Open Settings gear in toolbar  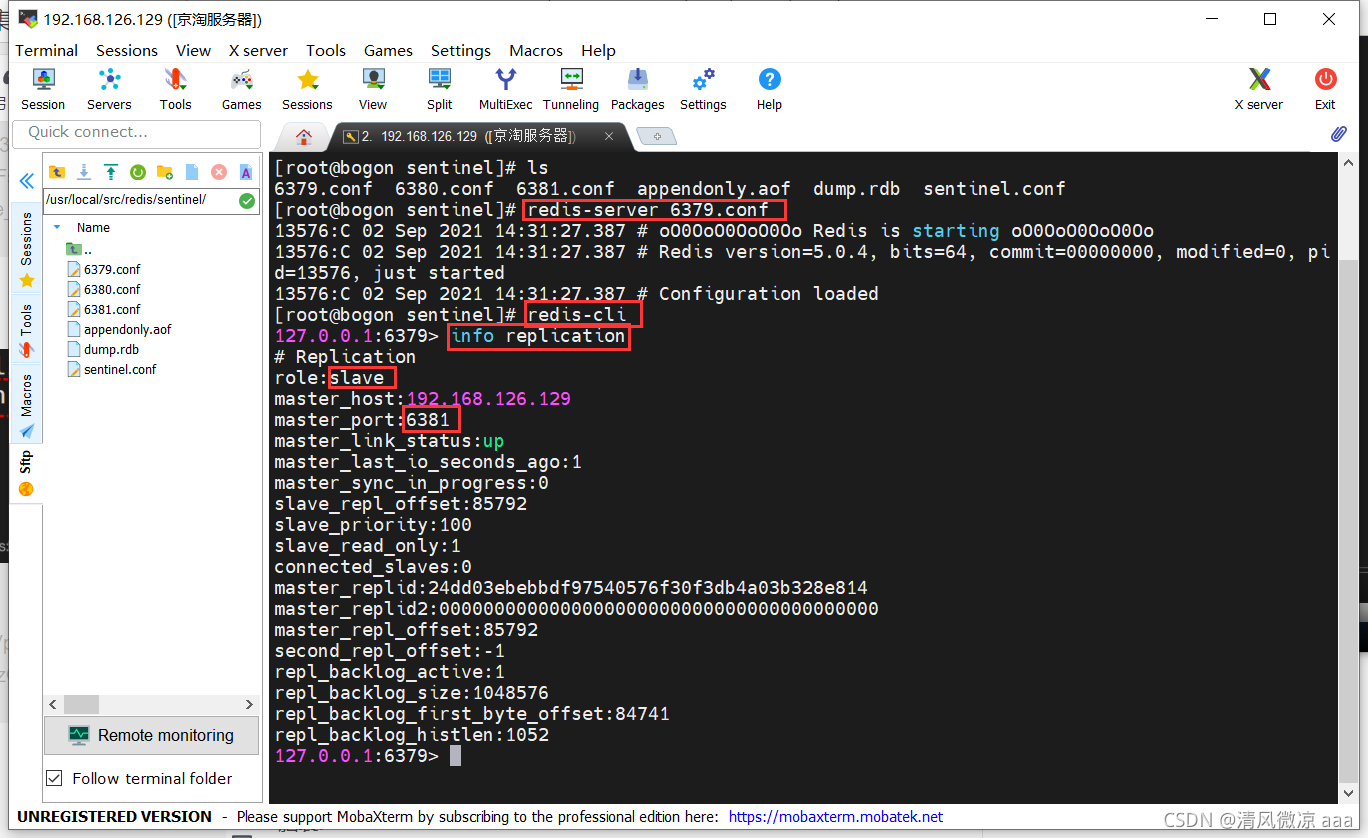(703, 89)
